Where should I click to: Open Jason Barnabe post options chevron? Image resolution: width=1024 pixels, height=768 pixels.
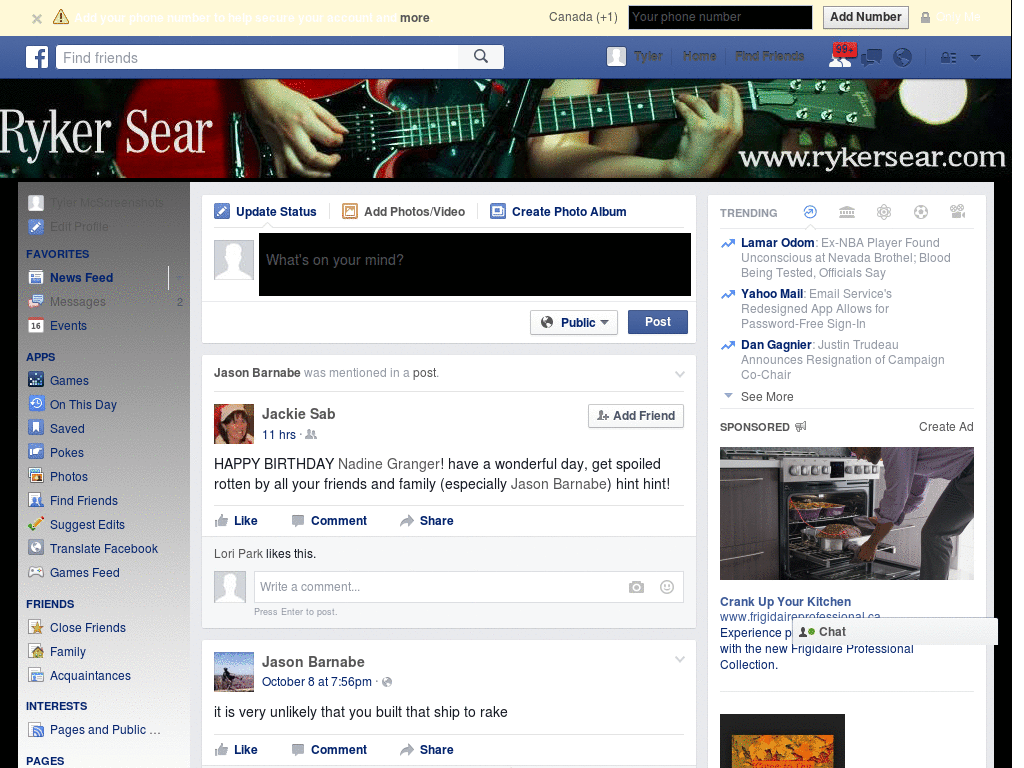coord(680,660)
